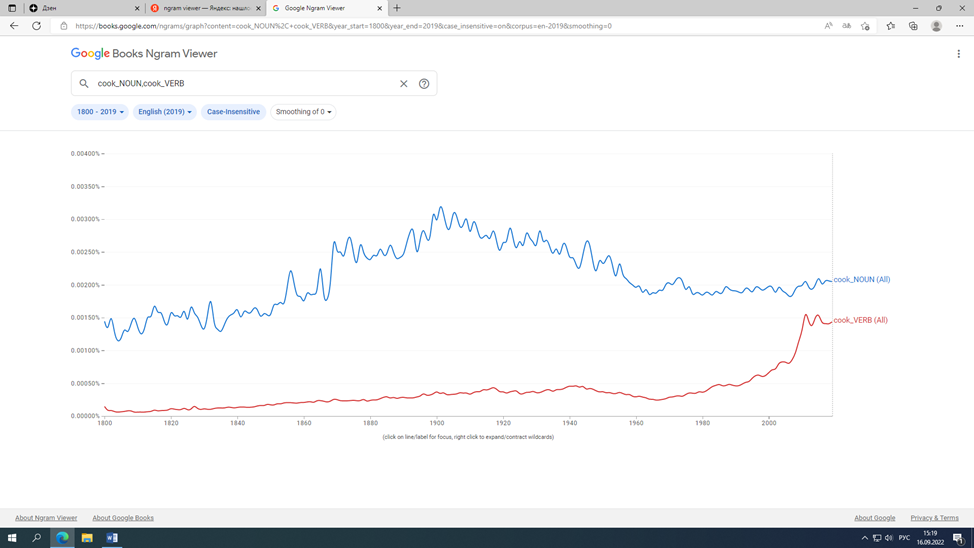Click the browser profile avatar
974x548 pixels.
(x=936, y=26)
